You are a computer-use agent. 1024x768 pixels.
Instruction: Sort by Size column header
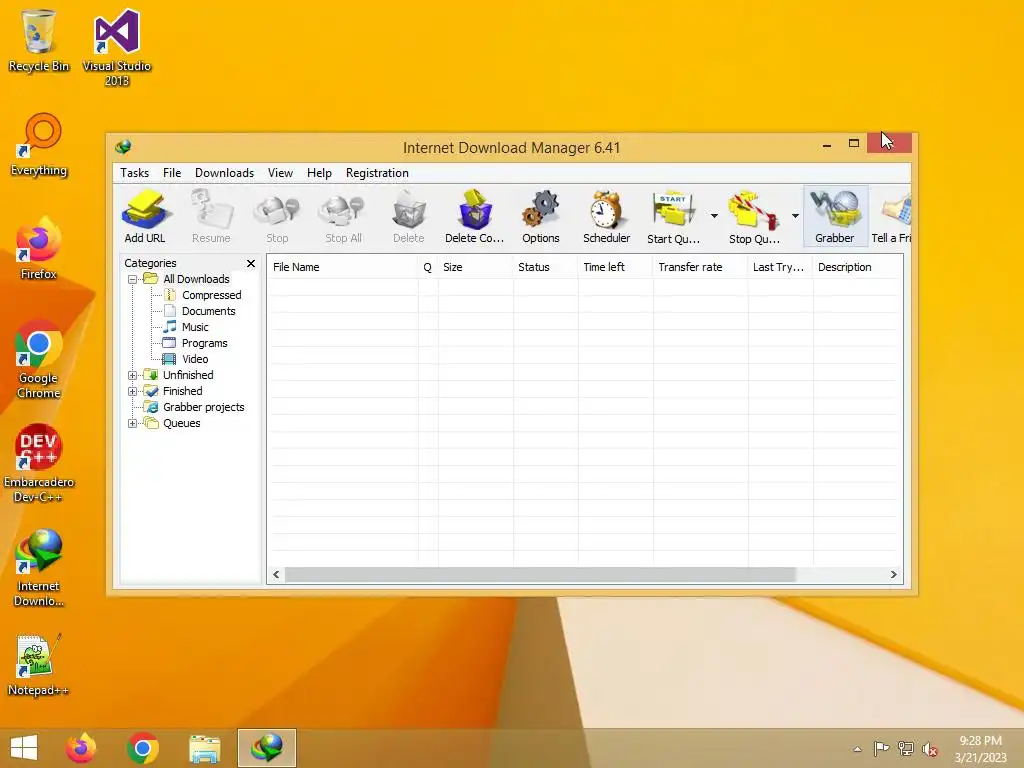point(475,267)
